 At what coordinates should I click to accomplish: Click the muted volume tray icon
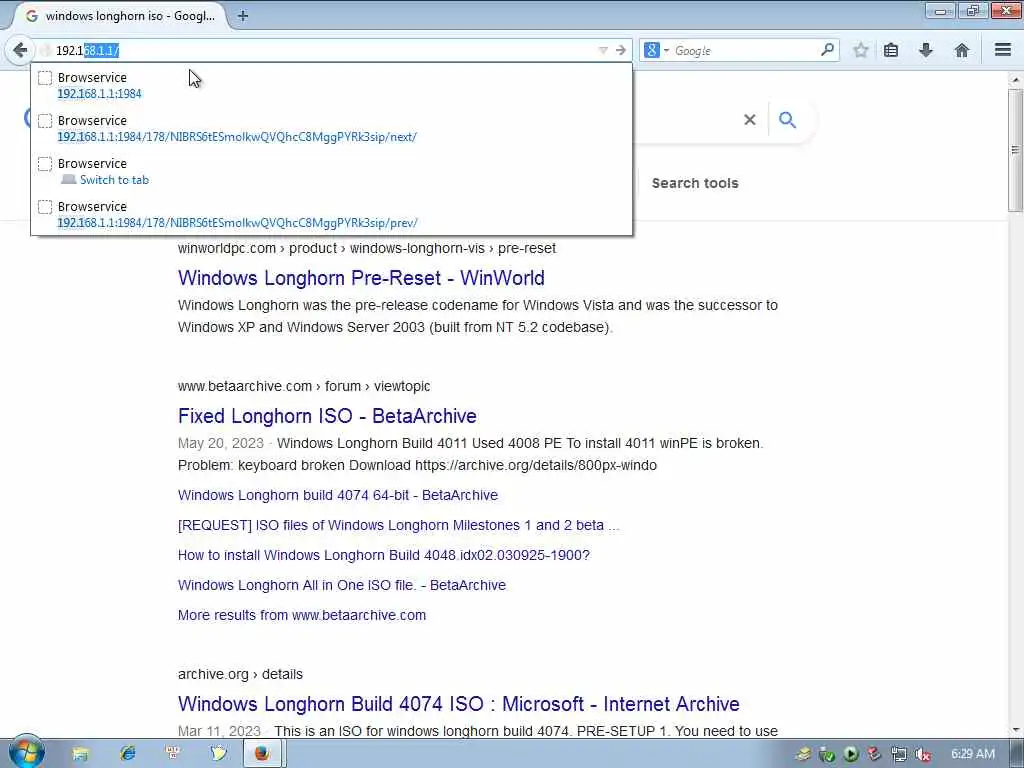[x=923, y=754]
